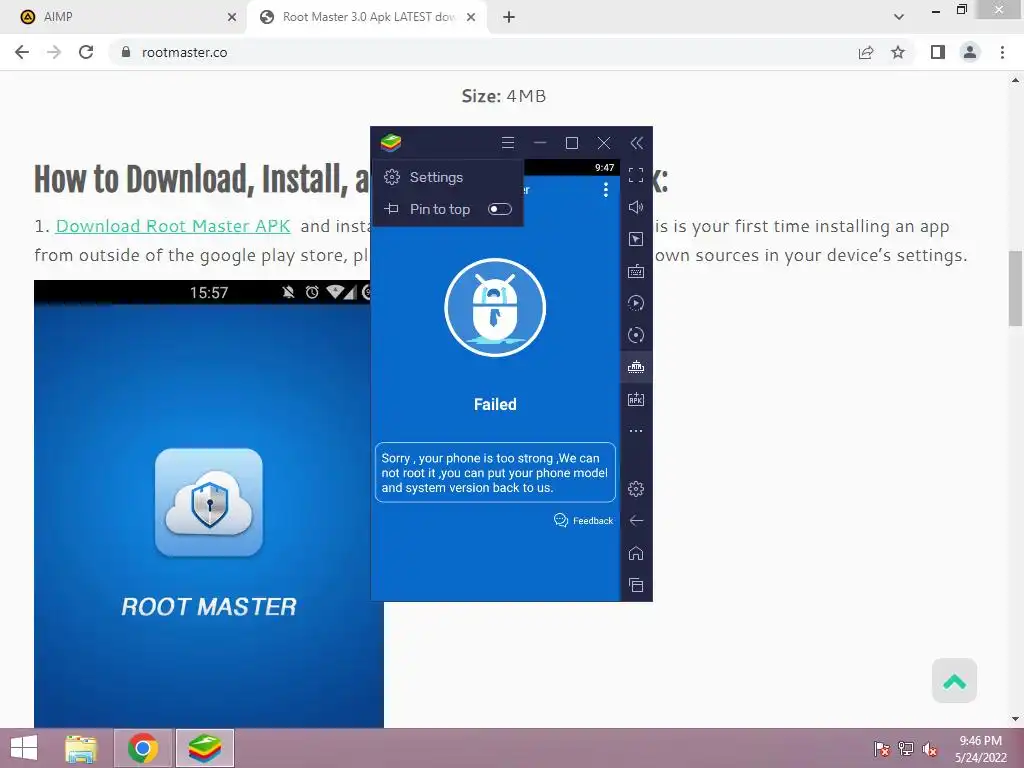Image resolution: width=1024 pixels, height=768 pixels.
Task: Select the Root Master 3.0 Apk tab
Action: [368, 17]
